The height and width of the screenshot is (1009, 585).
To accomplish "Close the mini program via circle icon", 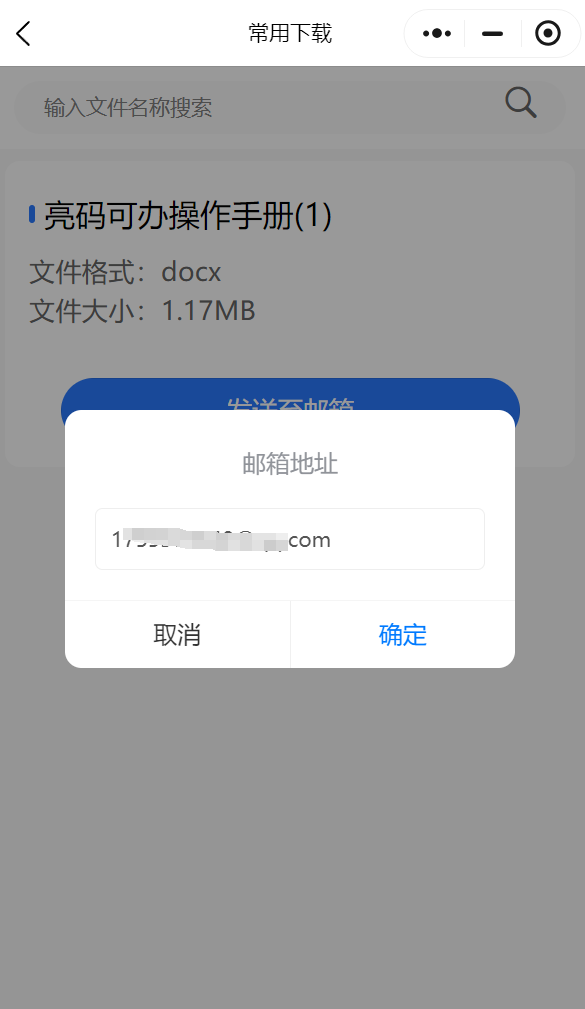I will [x=548, y=33].
